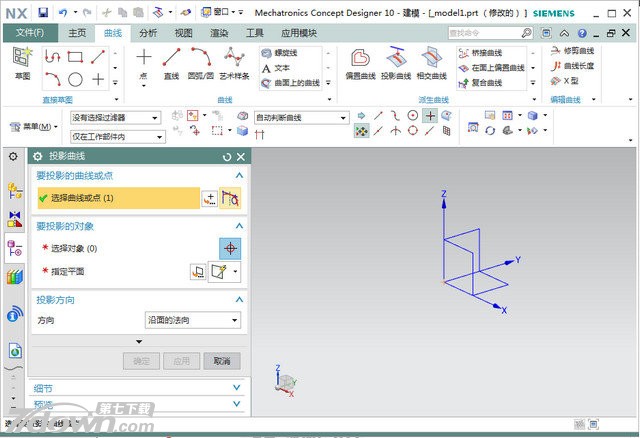Click the Save icon in title bar
This screenshot has width=640, height=438.
tap(43, 13)
